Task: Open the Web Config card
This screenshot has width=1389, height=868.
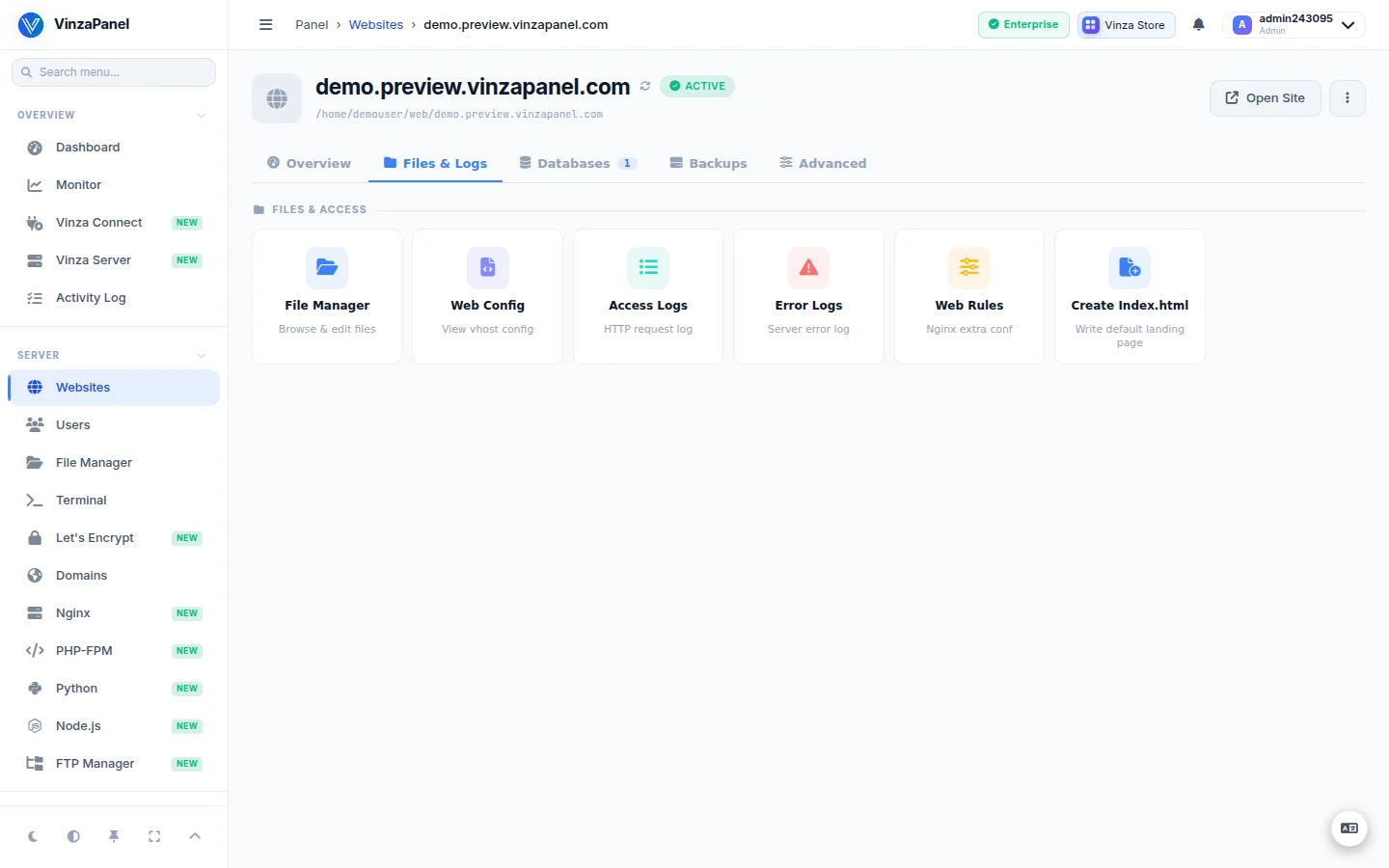Action: pyautogui.click(x=487, y=296)
